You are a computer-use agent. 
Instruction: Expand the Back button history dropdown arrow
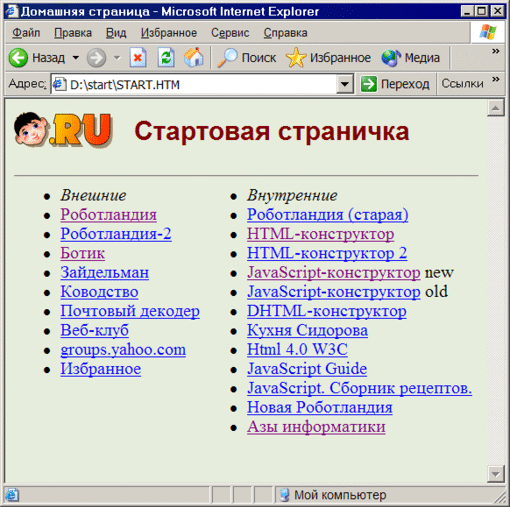[x=76, y=58]
